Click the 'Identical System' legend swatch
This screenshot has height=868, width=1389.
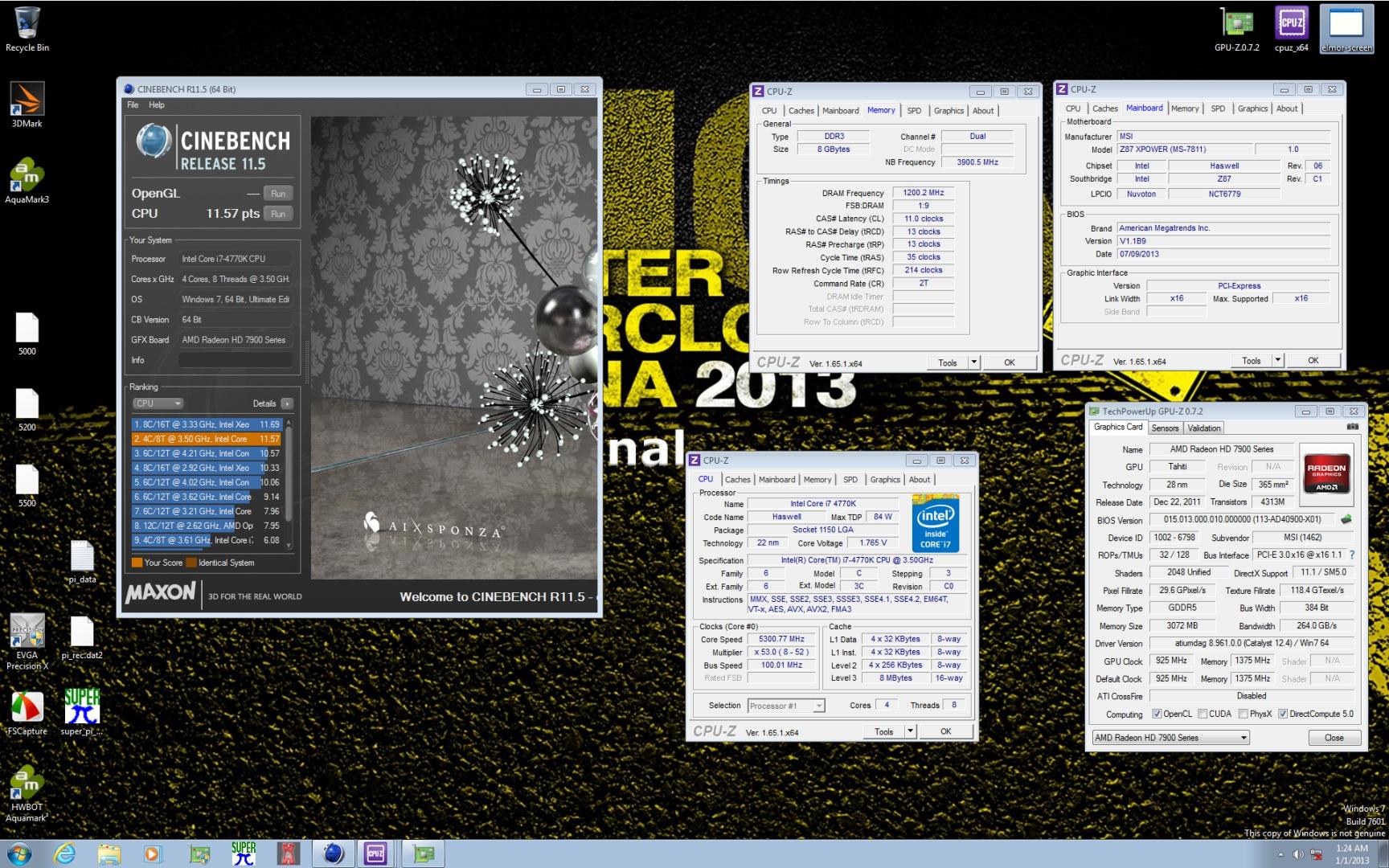tap(191, 563)
